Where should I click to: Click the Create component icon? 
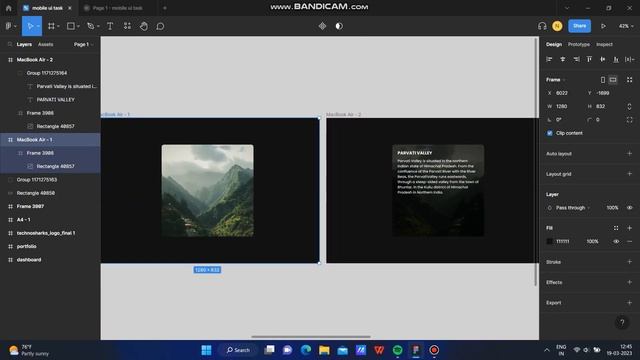(322, 26)
